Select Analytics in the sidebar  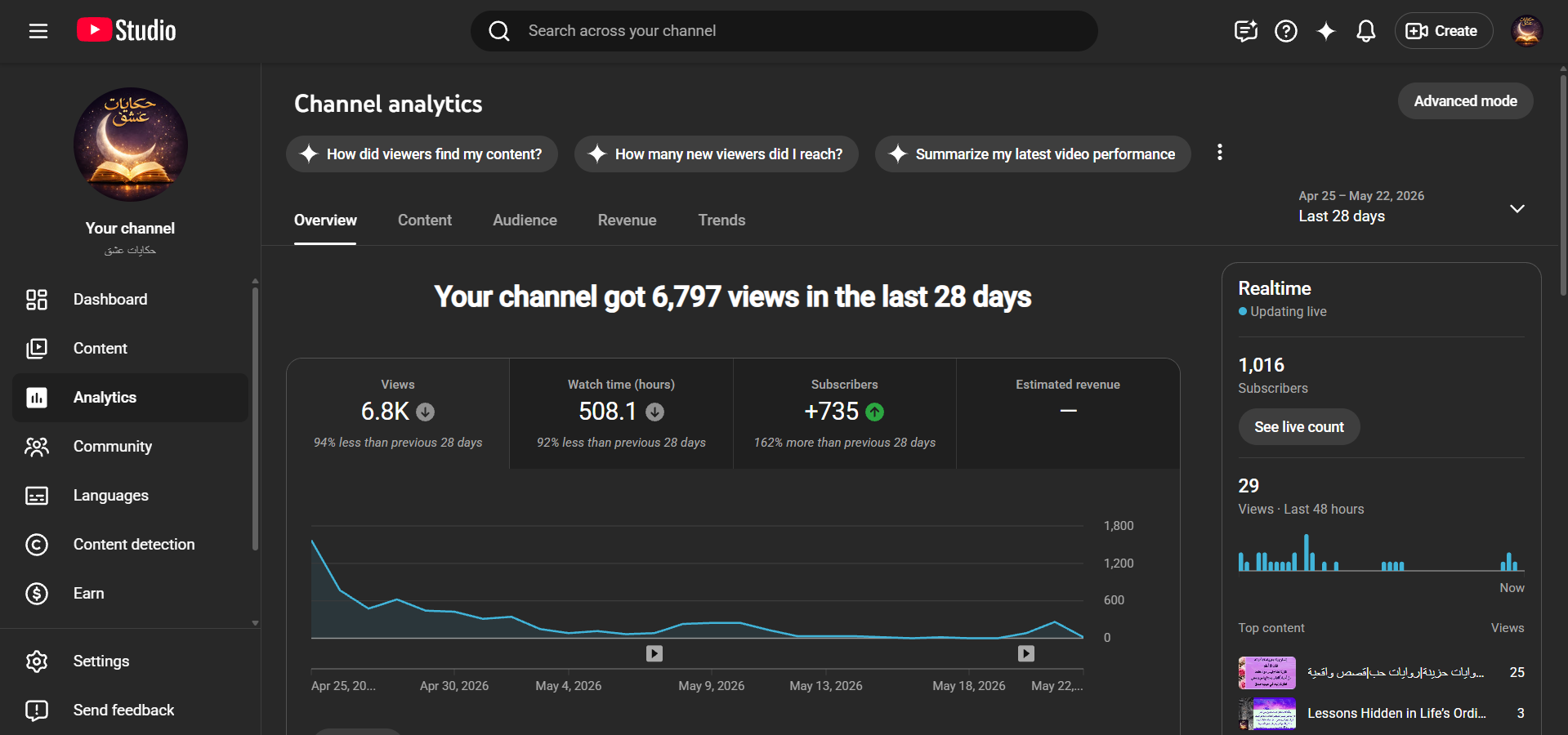point(131,398)
